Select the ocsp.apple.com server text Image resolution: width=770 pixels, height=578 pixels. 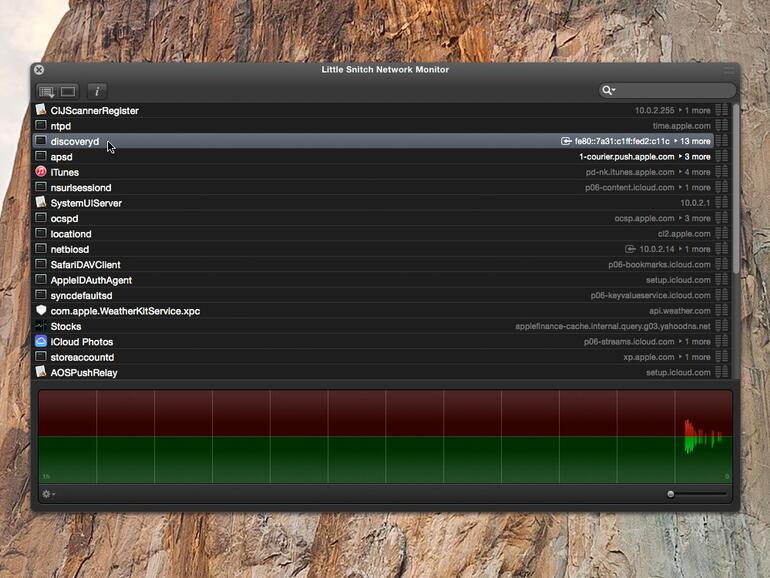644,219
